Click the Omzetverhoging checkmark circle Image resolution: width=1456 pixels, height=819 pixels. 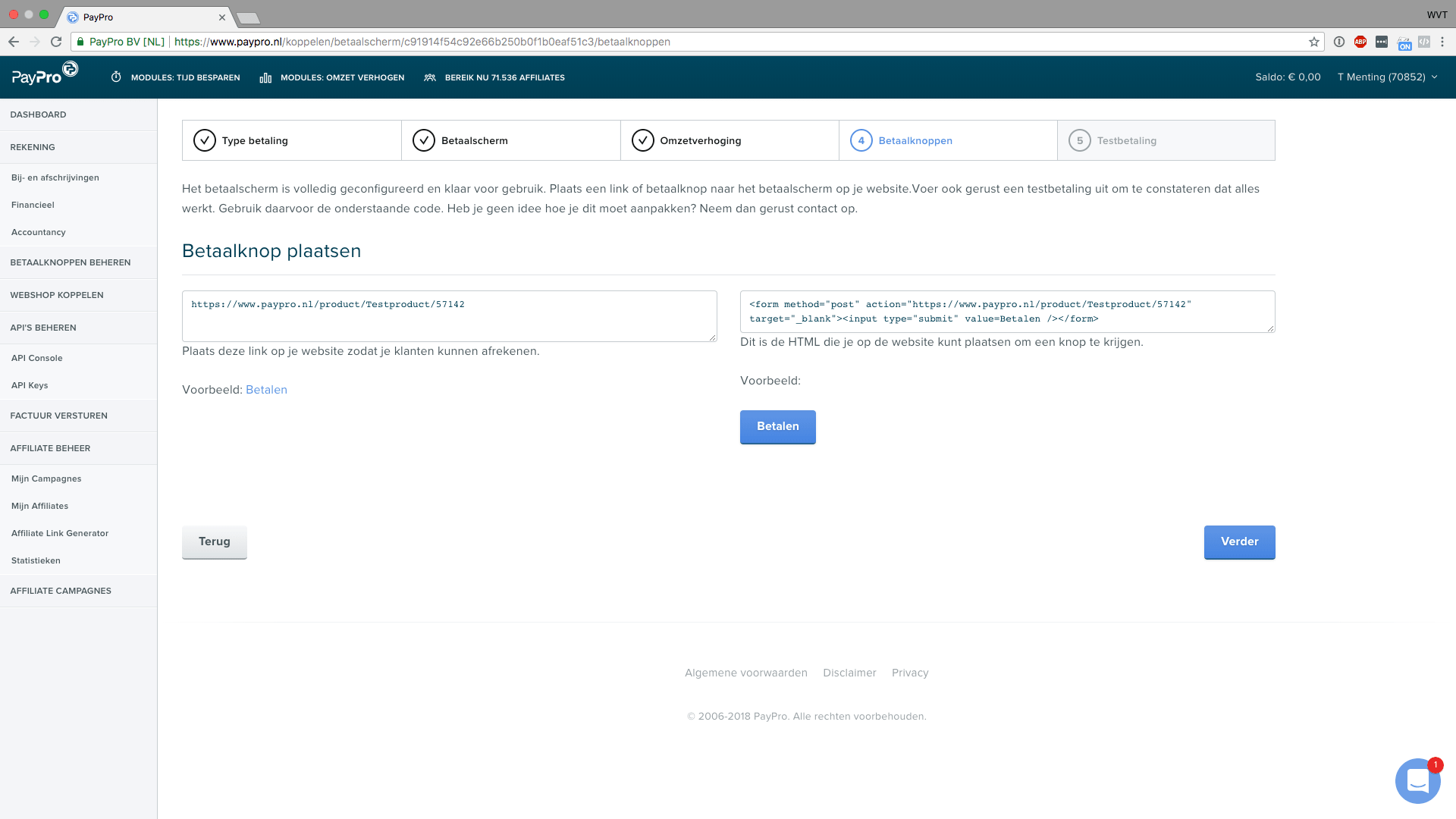pyautogui.click(x=643, y=140)
